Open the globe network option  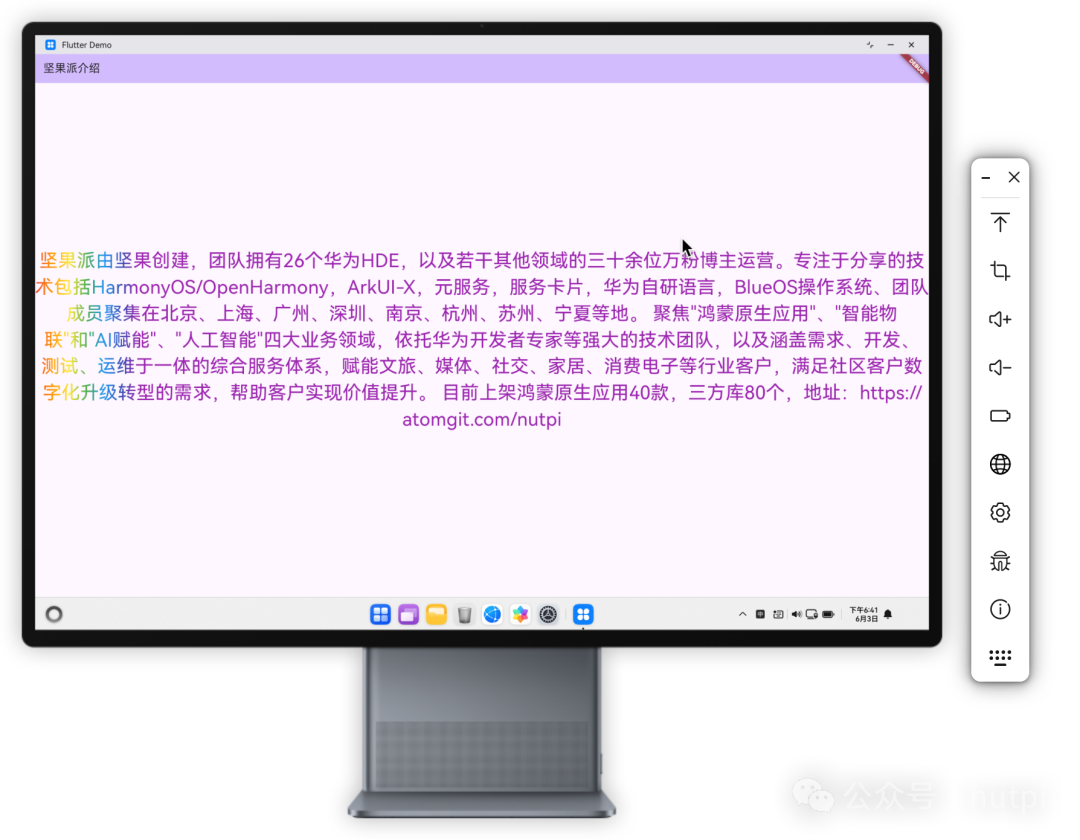[x=1000, y=465]
